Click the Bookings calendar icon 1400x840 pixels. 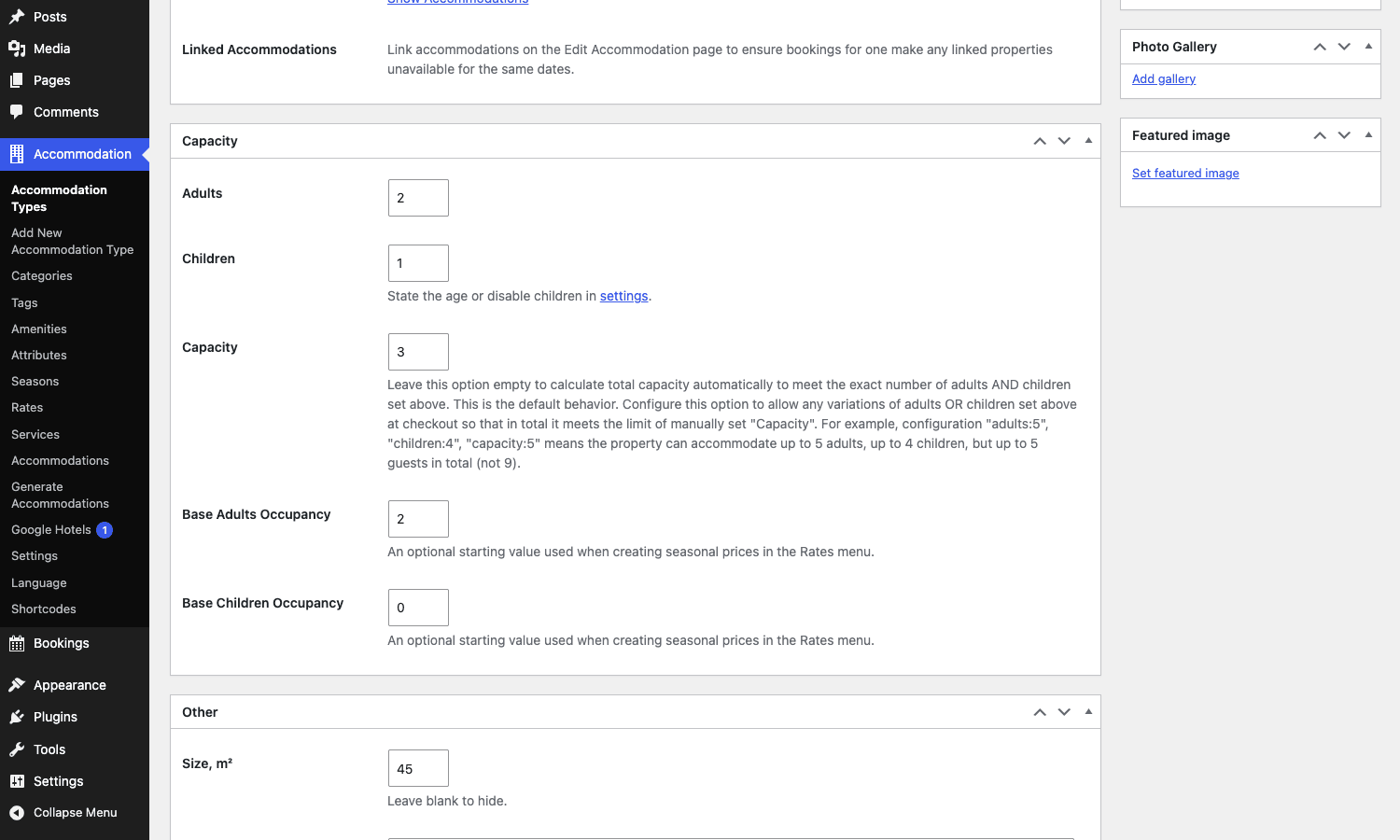click(17, 643)
